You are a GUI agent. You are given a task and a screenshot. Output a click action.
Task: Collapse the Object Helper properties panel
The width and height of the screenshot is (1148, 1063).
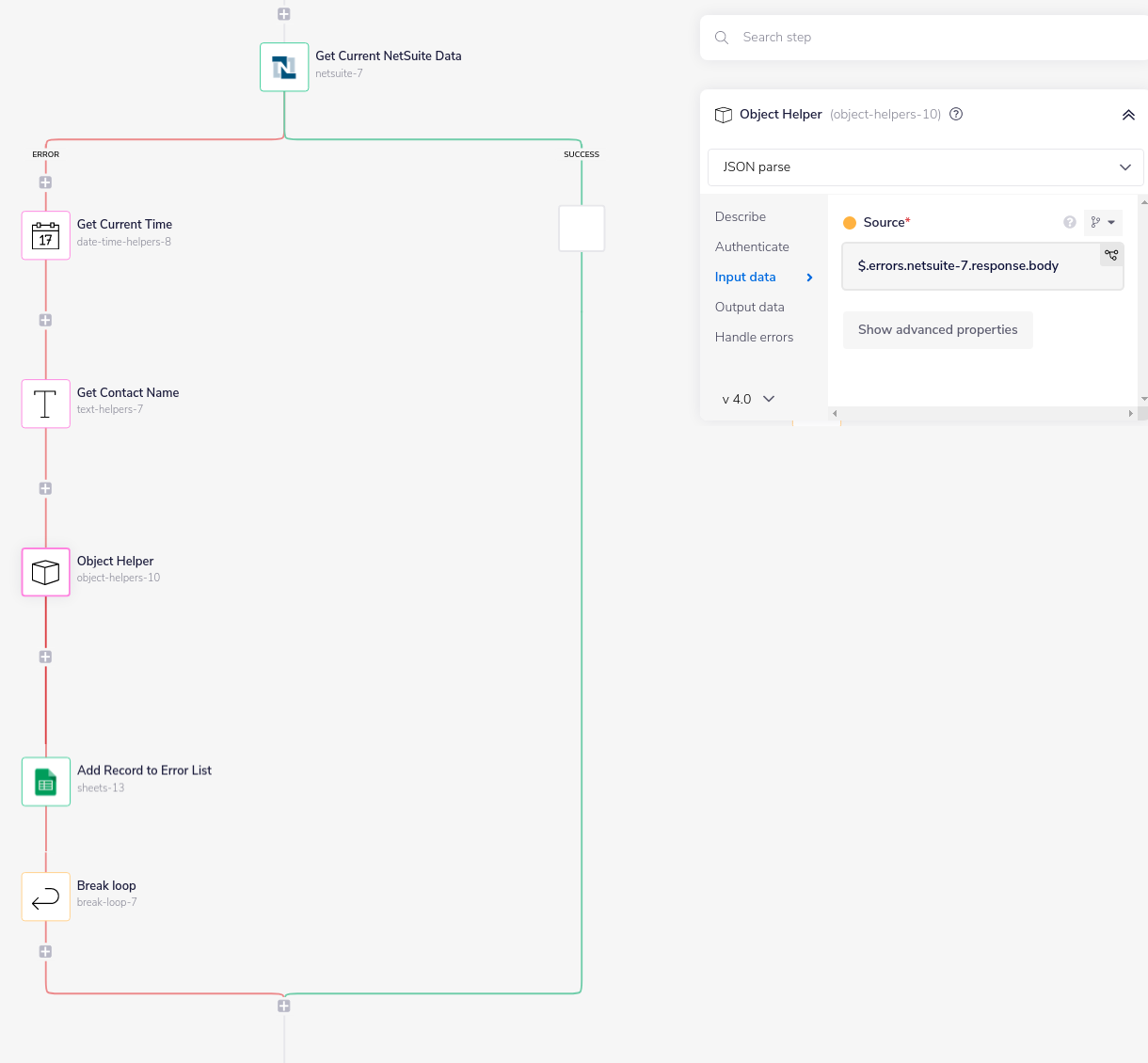(1127, 115)
